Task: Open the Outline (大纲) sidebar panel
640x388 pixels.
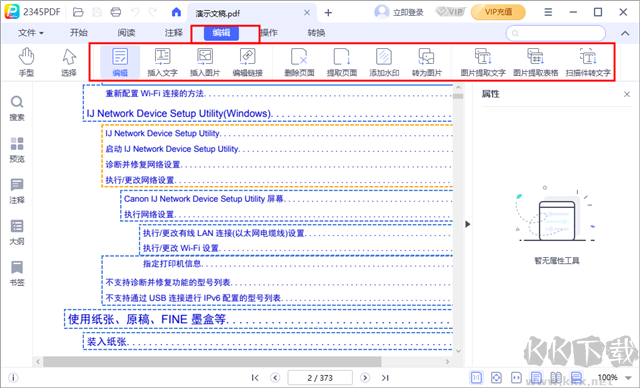Action: [x=17, y=232]
